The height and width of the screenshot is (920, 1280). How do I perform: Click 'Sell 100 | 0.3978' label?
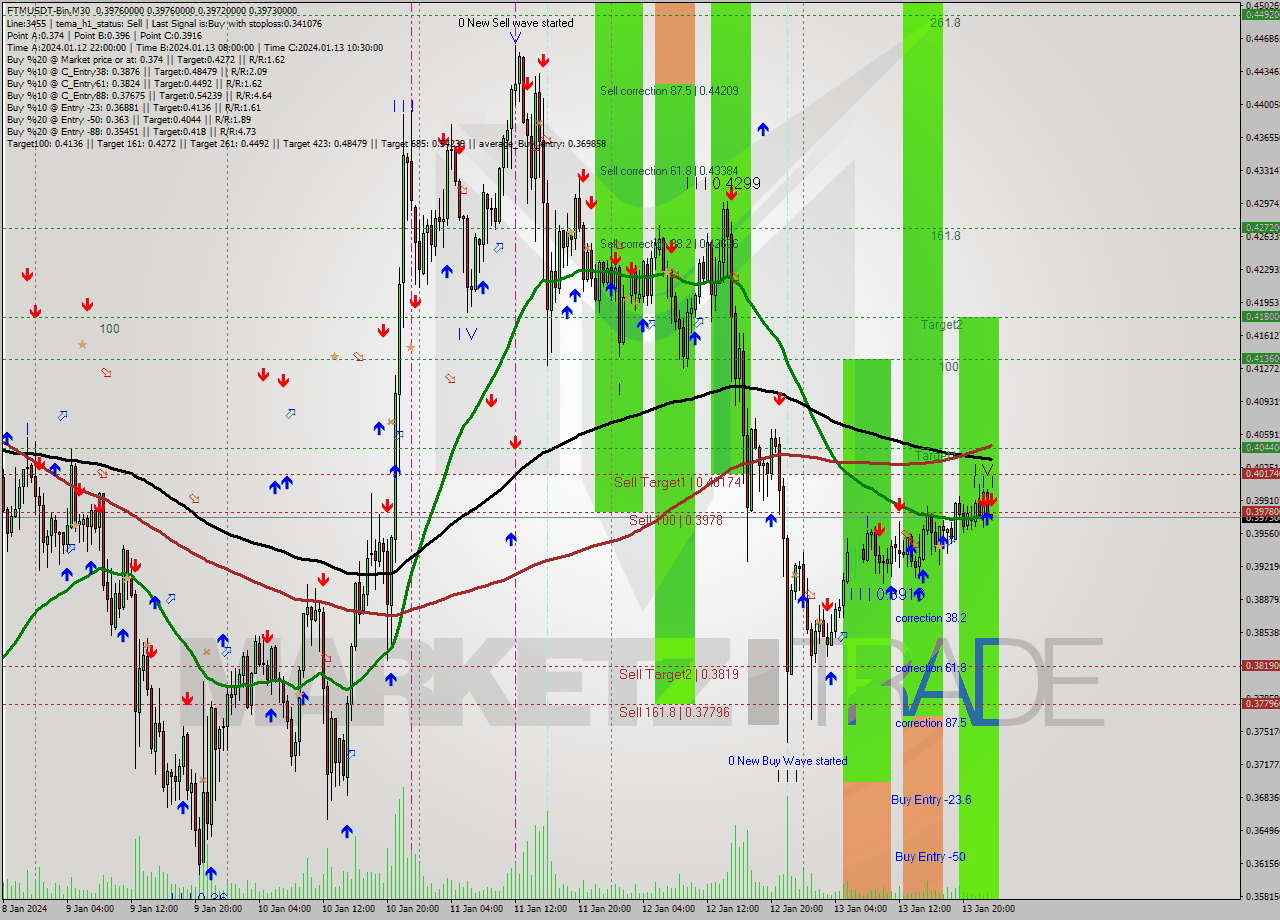pos(675,520)
